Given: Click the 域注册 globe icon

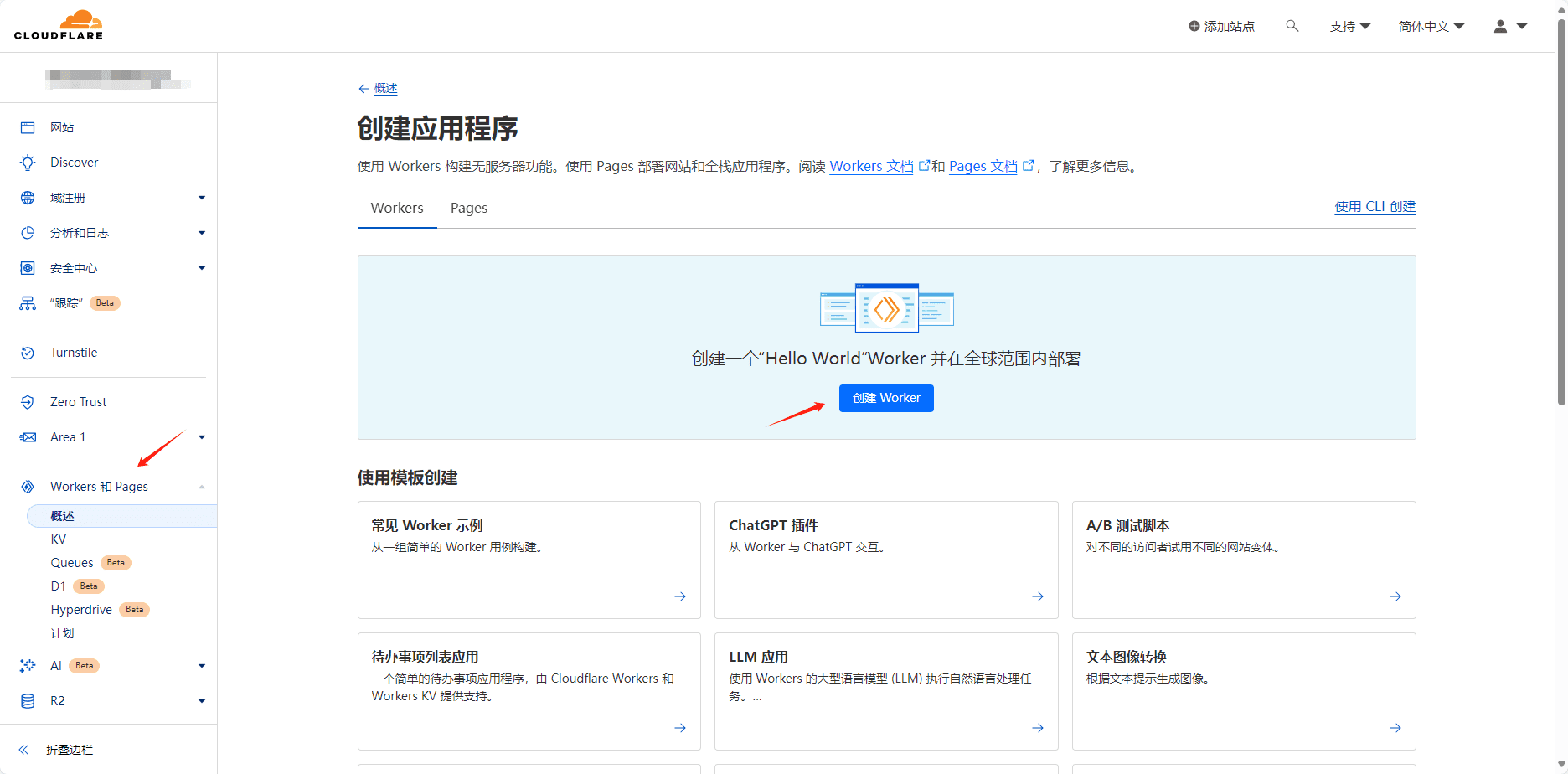Looking at the screenshot, I should 28,198.
